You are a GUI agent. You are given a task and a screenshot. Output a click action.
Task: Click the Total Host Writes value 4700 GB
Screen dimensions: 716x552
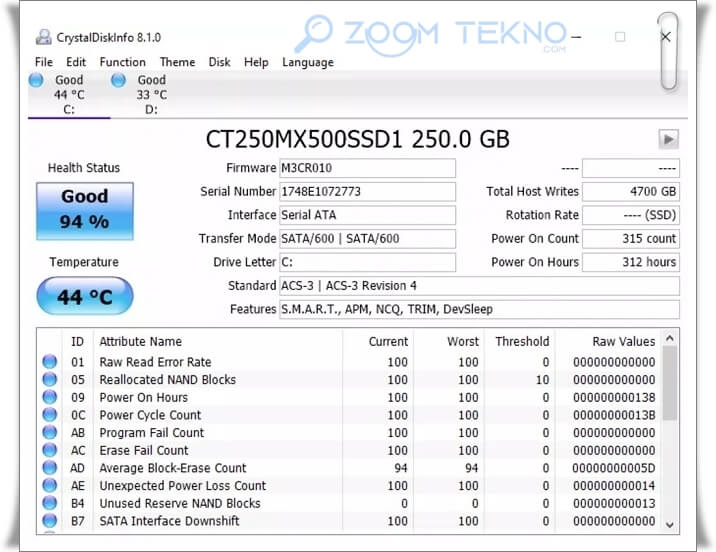tap(631, 192)
